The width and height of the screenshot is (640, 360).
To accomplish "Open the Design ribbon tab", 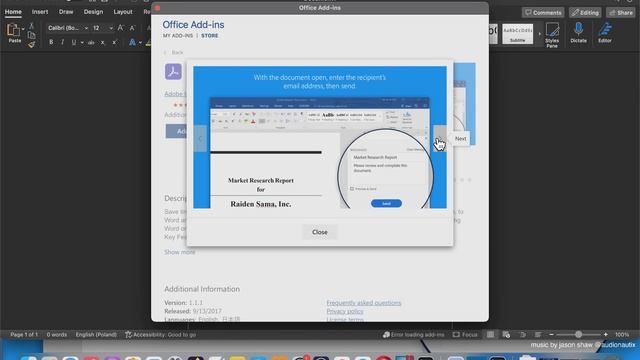I will click(93, 12).
